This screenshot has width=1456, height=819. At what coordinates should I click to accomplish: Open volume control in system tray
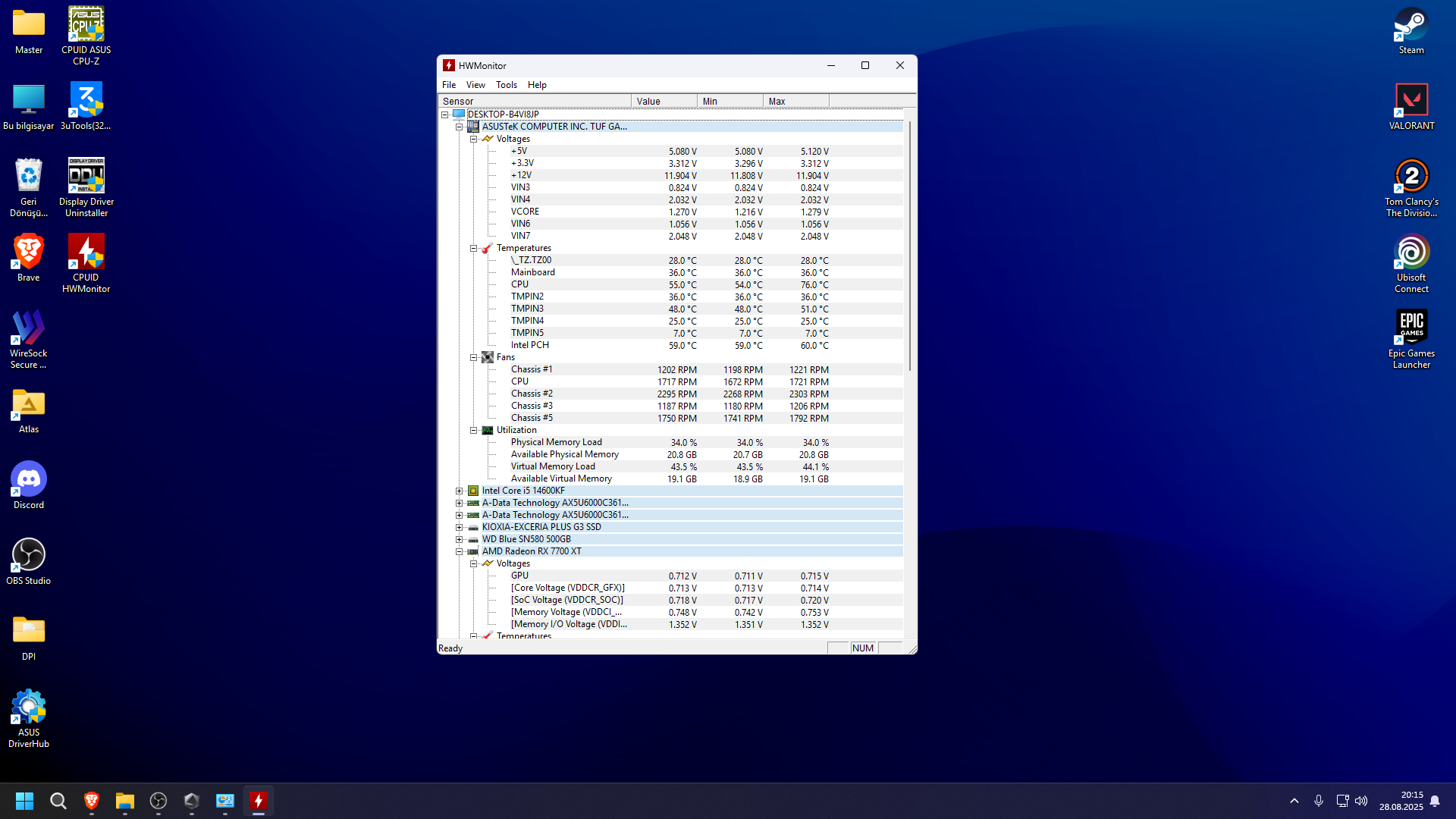click(1361, 801)
